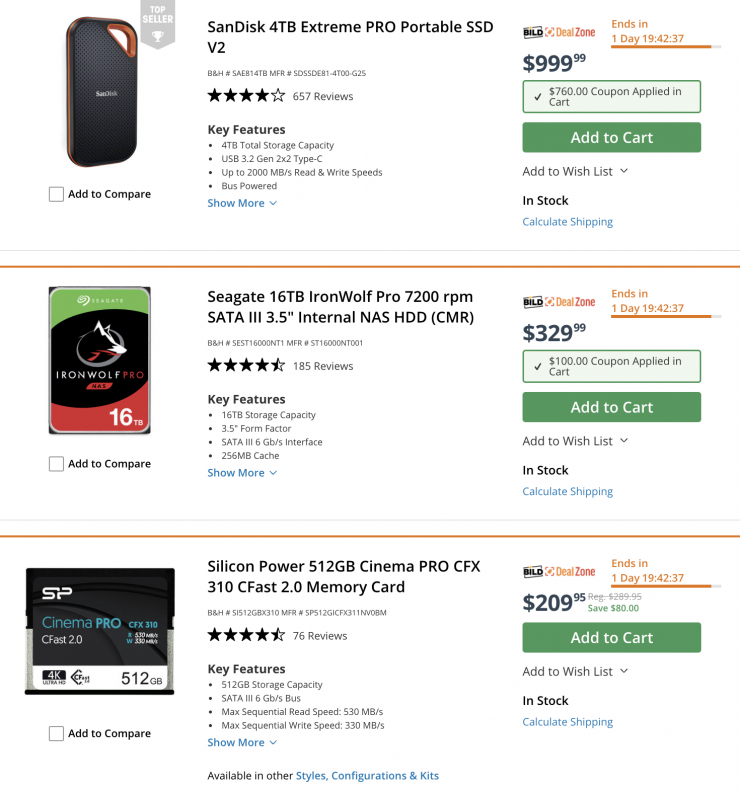Viewport: 740px width, 792px height.
Task: Check Add to Compare for SanDisk SSD
Action: [x=57, y=194]
